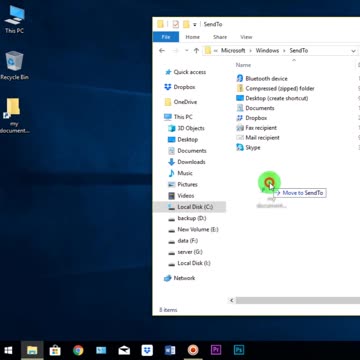Open New Volume (E:) drive
360x360 pixels.
[x=193, y=229]
